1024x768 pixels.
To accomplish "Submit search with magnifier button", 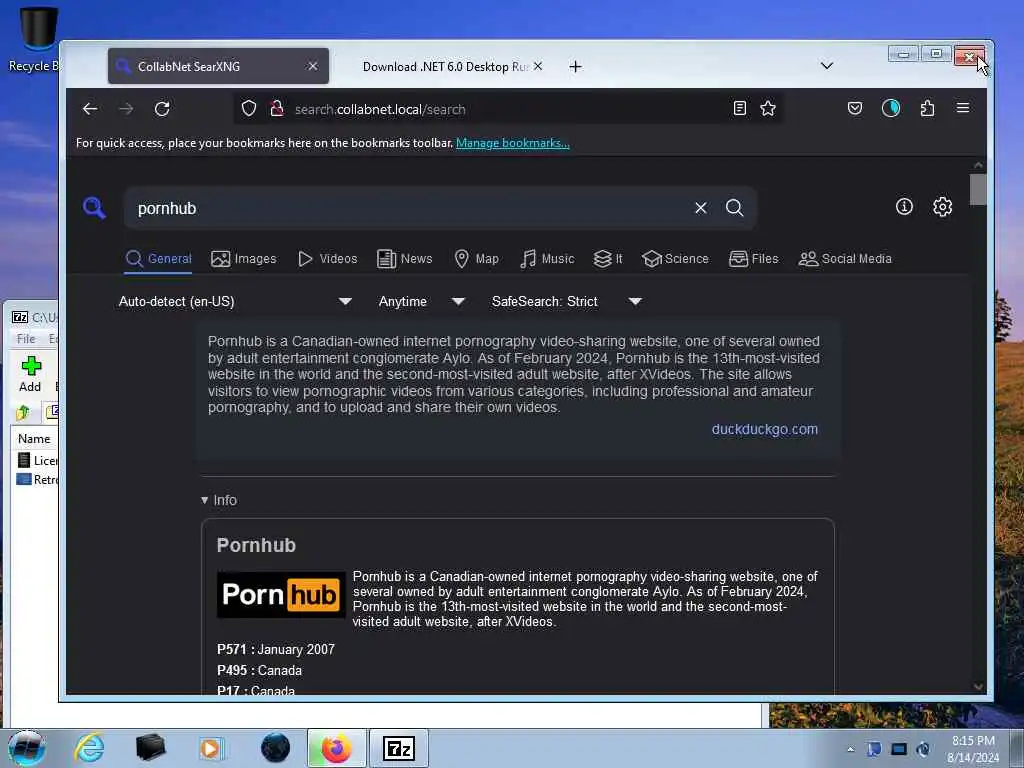I will point(735,208).
